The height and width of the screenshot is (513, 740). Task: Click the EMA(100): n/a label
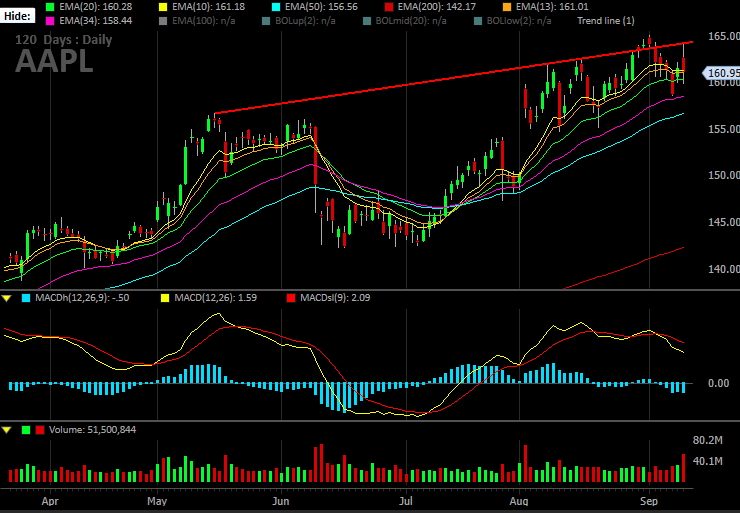pyautogui.click(x=204, y=21)
